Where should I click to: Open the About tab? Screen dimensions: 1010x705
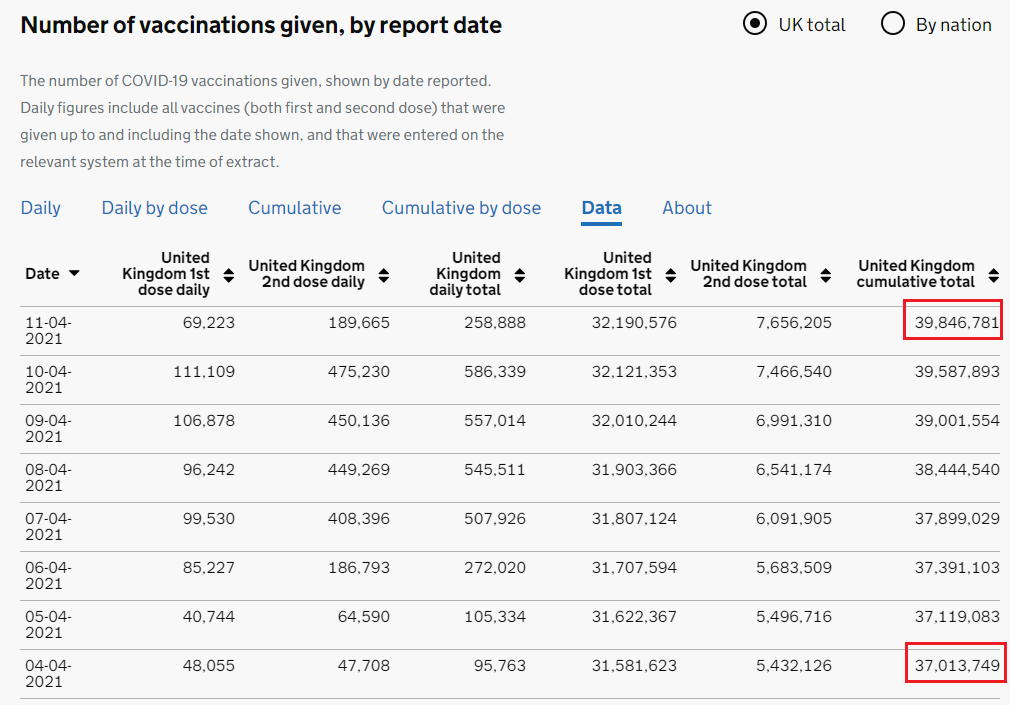pos(687,208)
